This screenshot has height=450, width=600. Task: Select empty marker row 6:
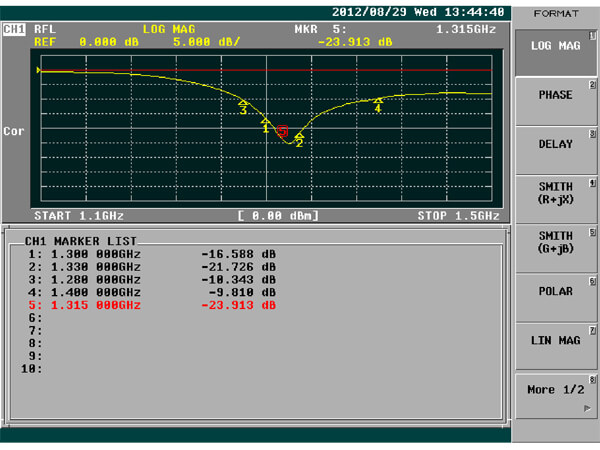point(35,318)
